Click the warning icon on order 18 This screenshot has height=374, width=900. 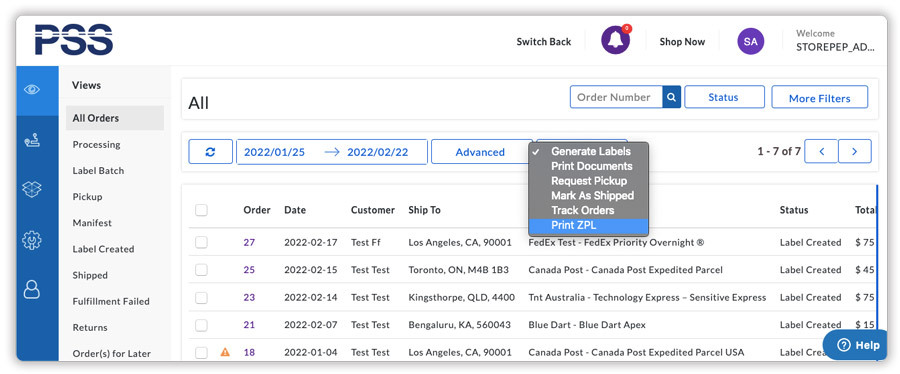225,352
